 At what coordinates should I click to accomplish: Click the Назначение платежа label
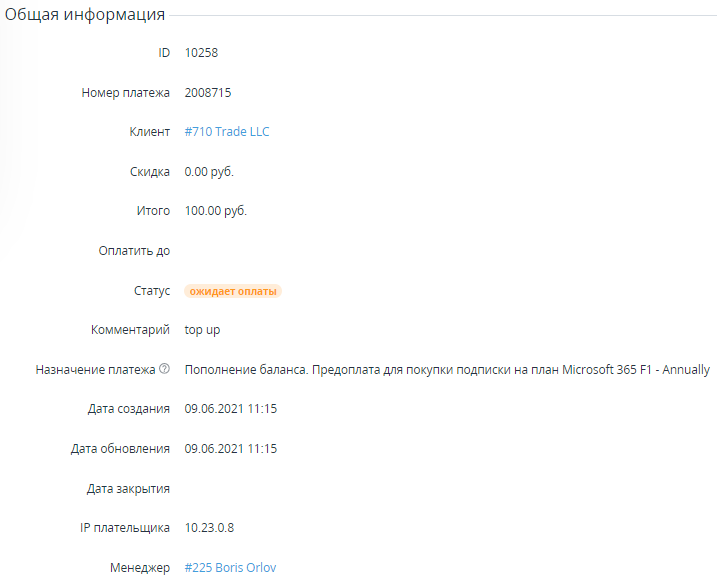(95, 370)
